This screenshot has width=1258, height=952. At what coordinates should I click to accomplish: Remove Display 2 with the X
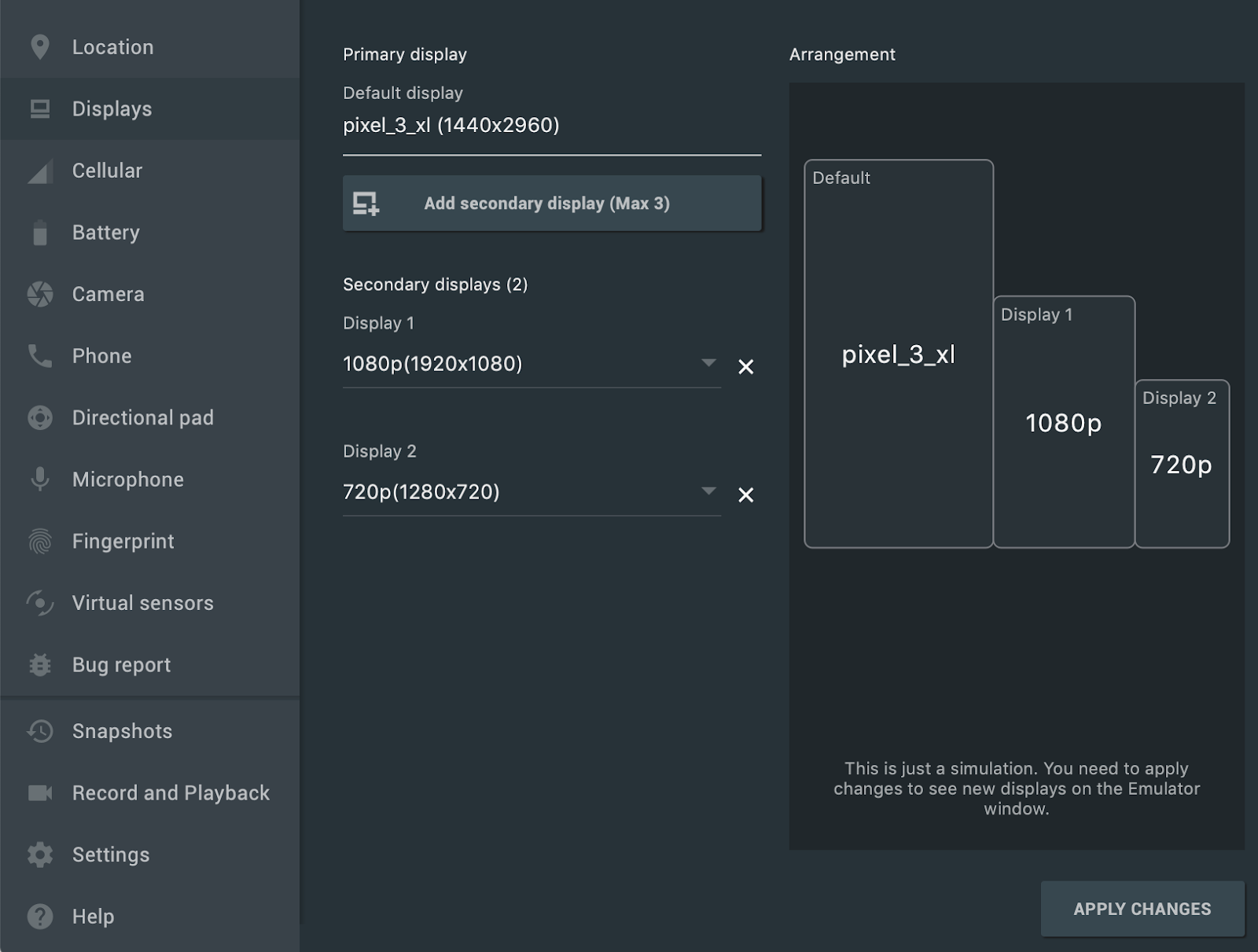[x=745, y=494]
